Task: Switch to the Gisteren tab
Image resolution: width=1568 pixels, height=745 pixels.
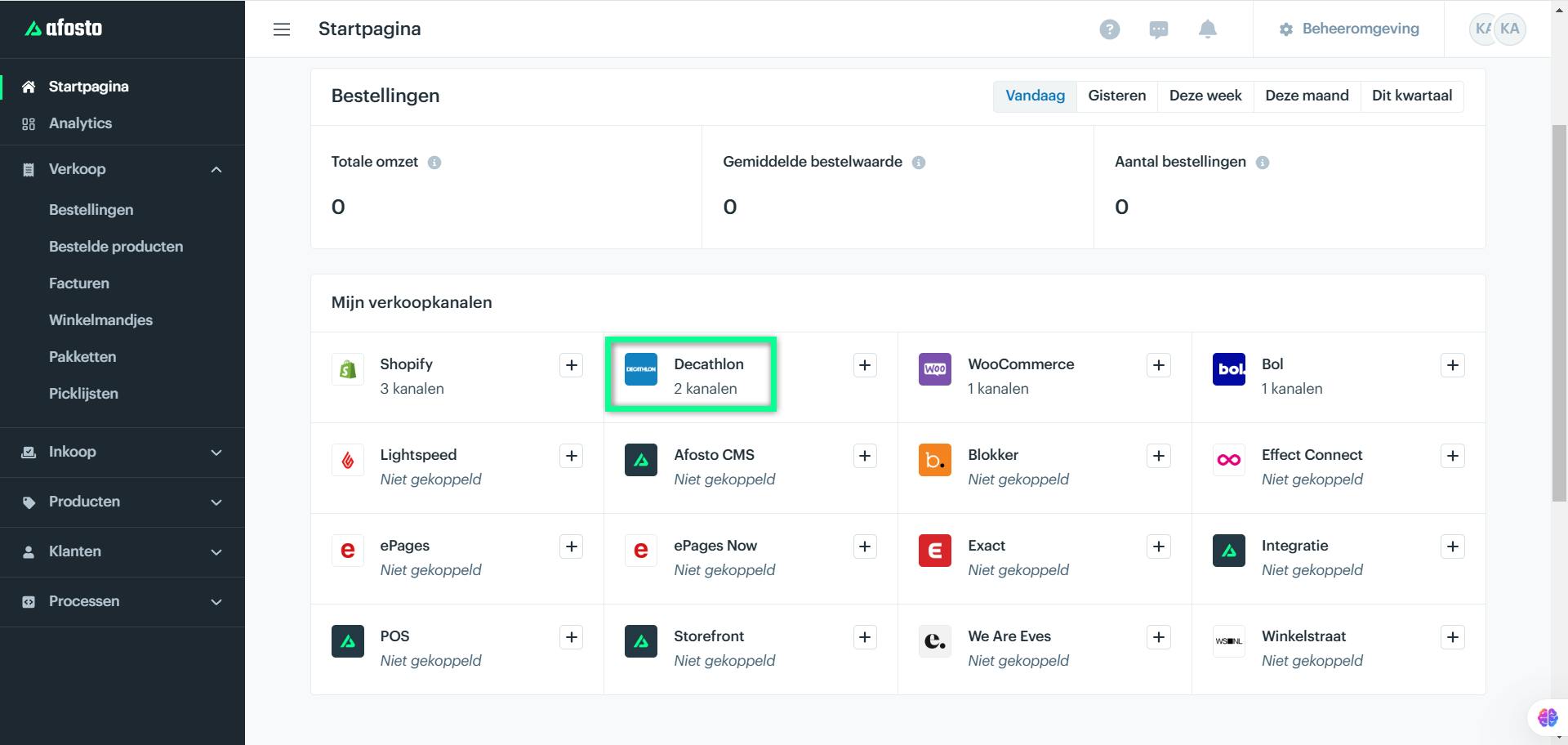Action: [1116, 96]
